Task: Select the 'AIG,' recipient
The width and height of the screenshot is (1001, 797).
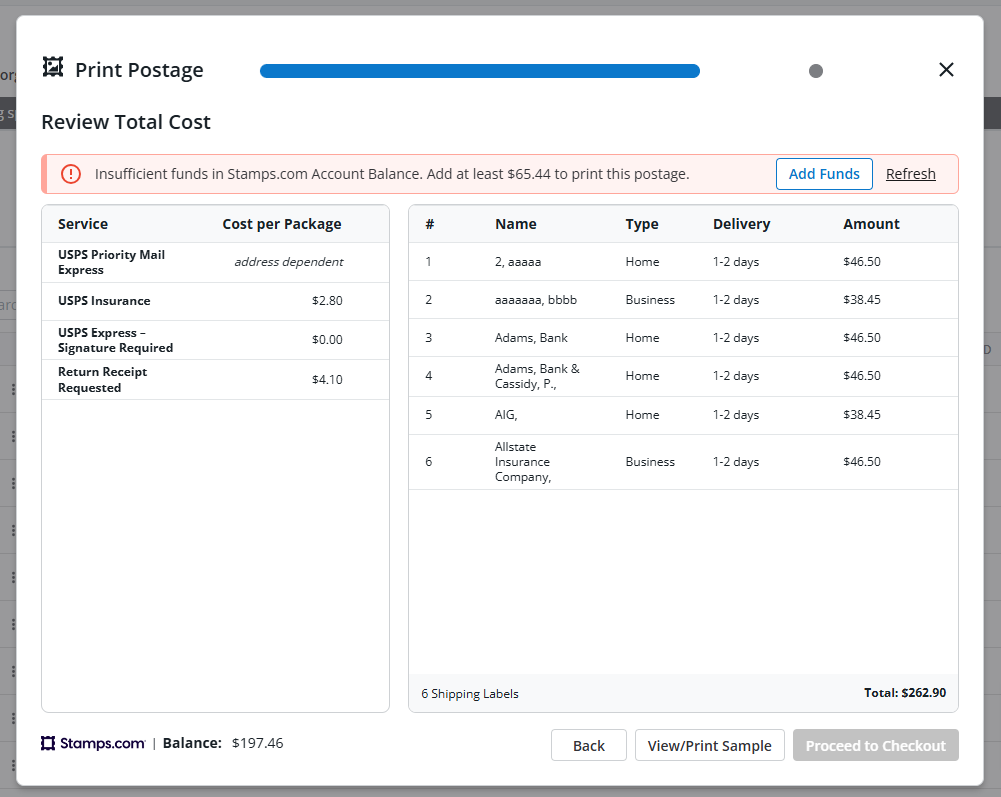Action: coord(506,415)
